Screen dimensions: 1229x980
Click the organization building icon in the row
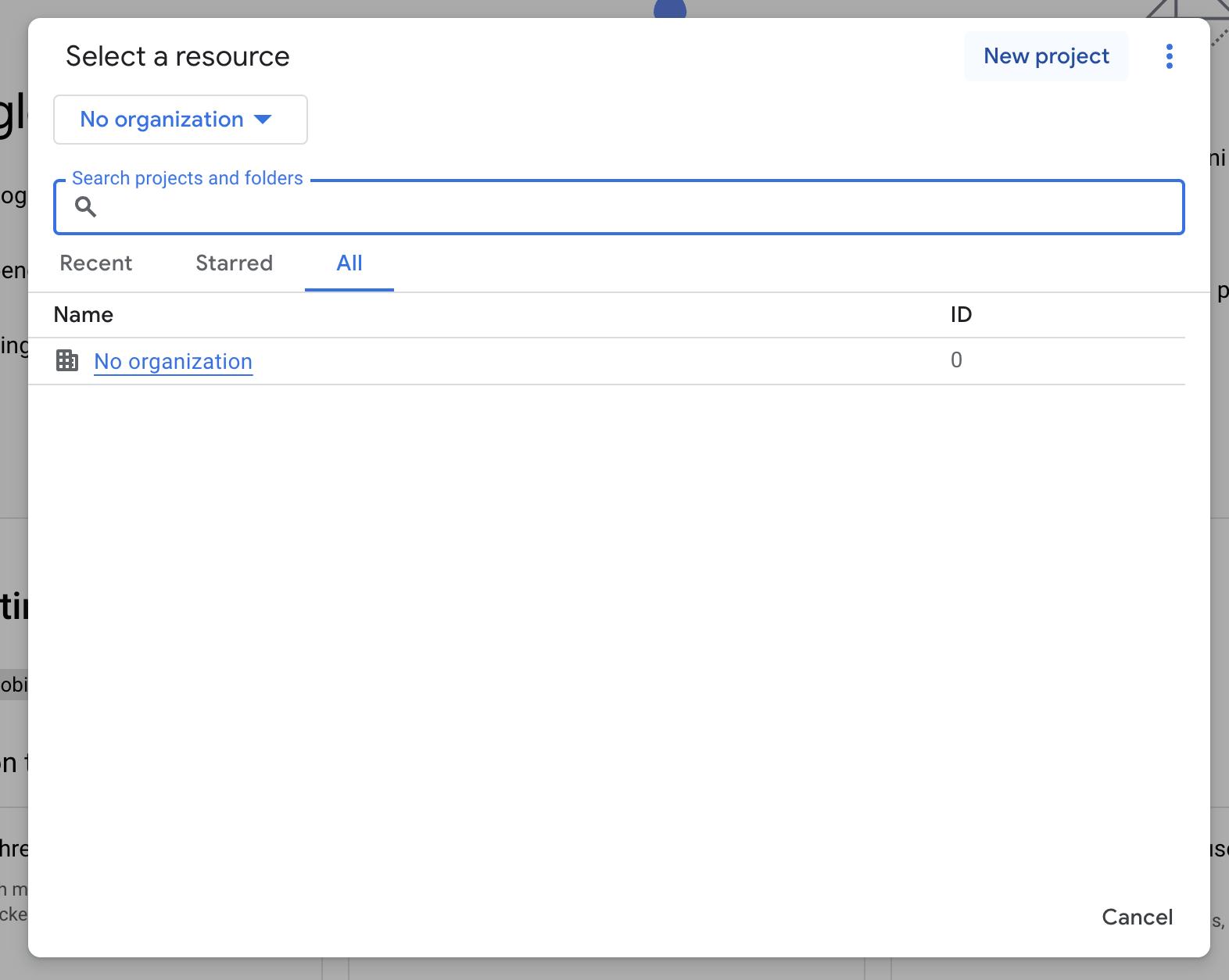(x=67, y=360)
